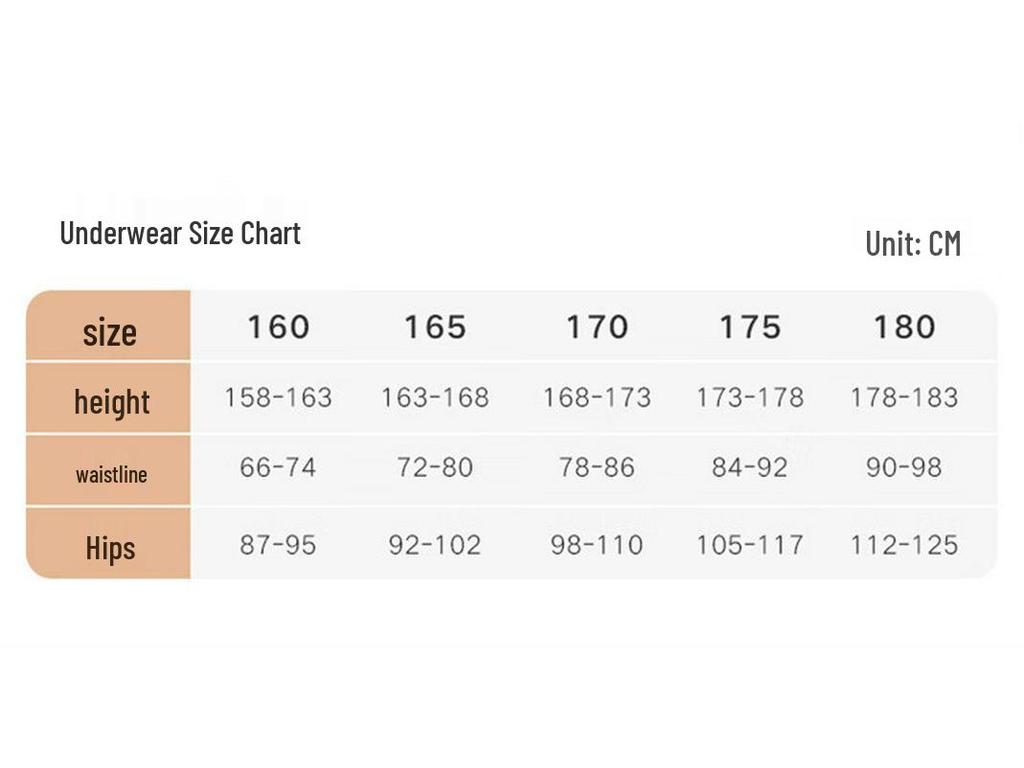Select the 'size' row header
1024x768 pixels.
point(109,331)
